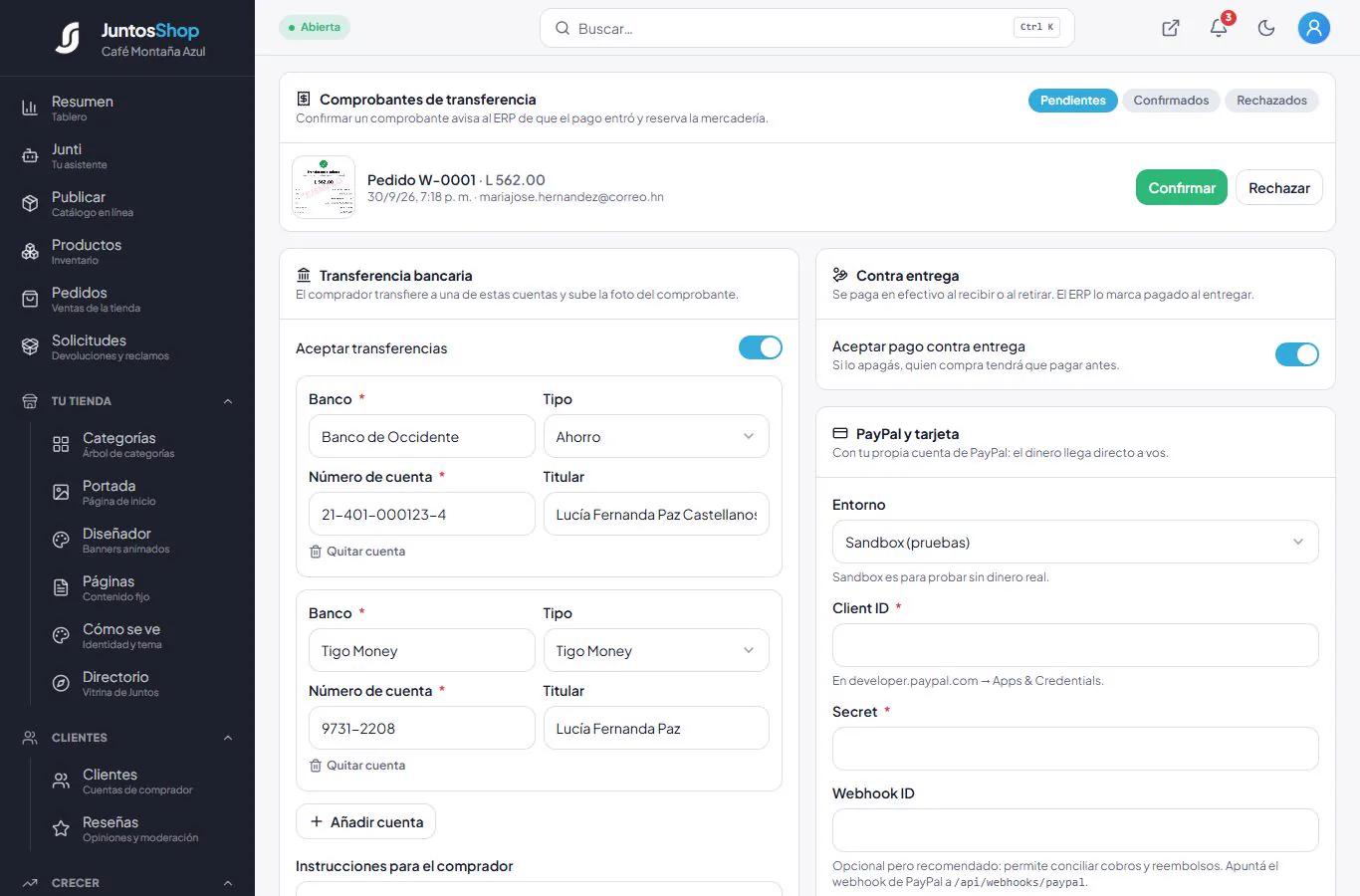Screen dimensions: 1360x896
Task: Remove the Banco de Occidente account
Action: 357,551
